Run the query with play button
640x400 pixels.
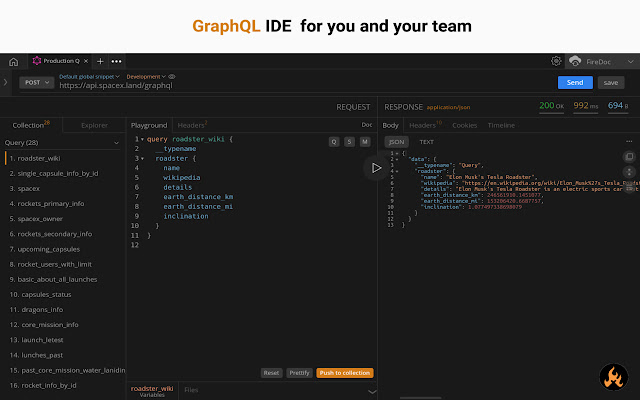click(376, 168)
